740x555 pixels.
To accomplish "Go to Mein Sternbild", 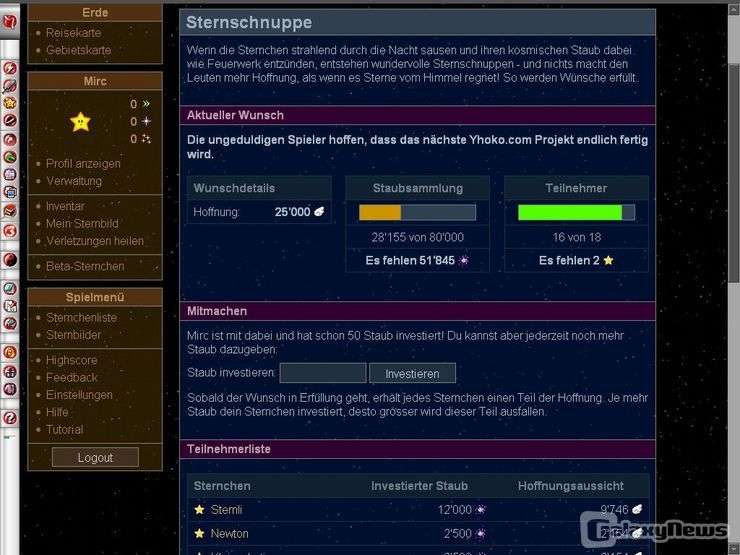I will coord(82,223).
